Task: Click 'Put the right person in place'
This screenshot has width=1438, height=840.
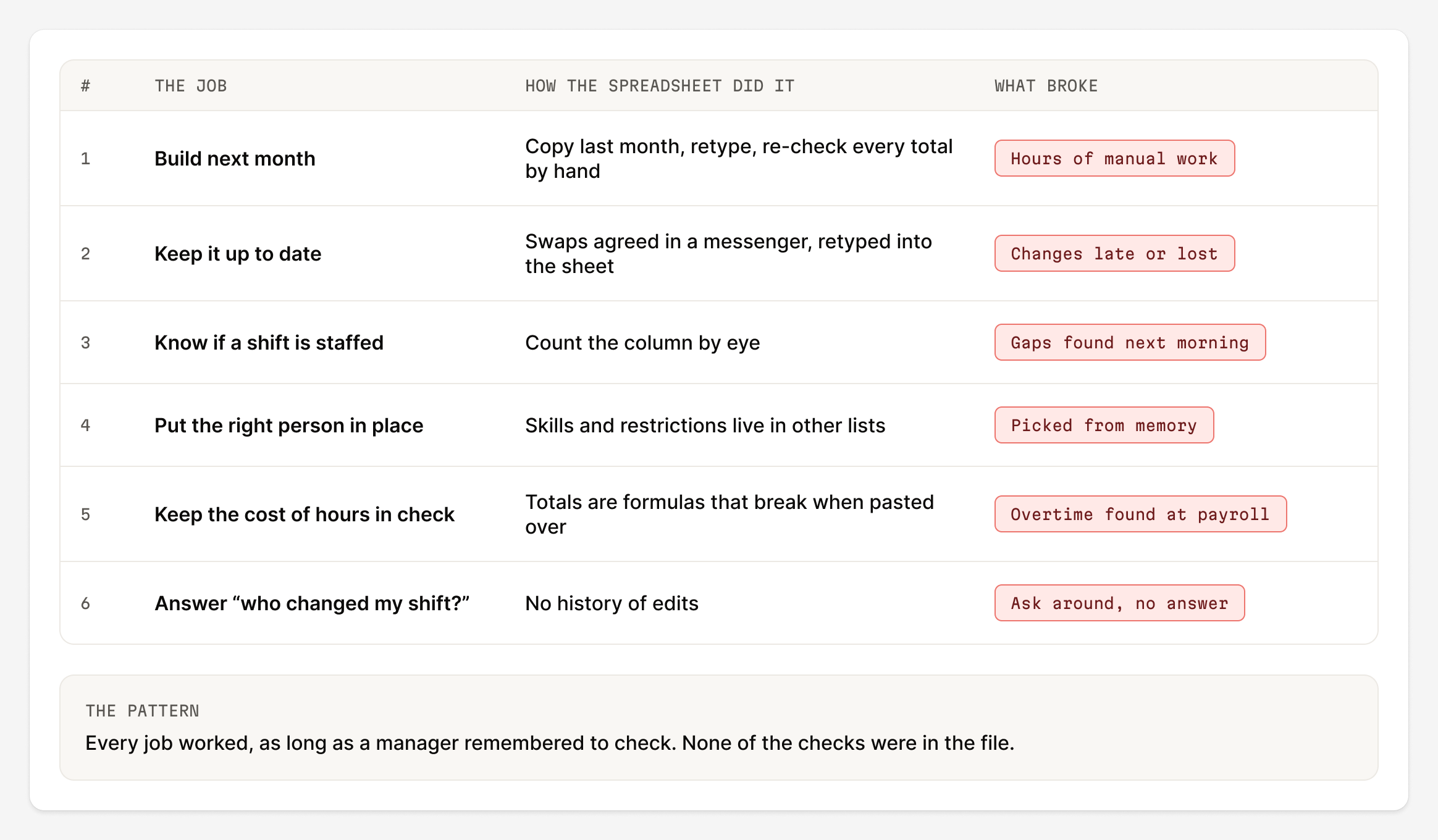Action: pos(288,426)
